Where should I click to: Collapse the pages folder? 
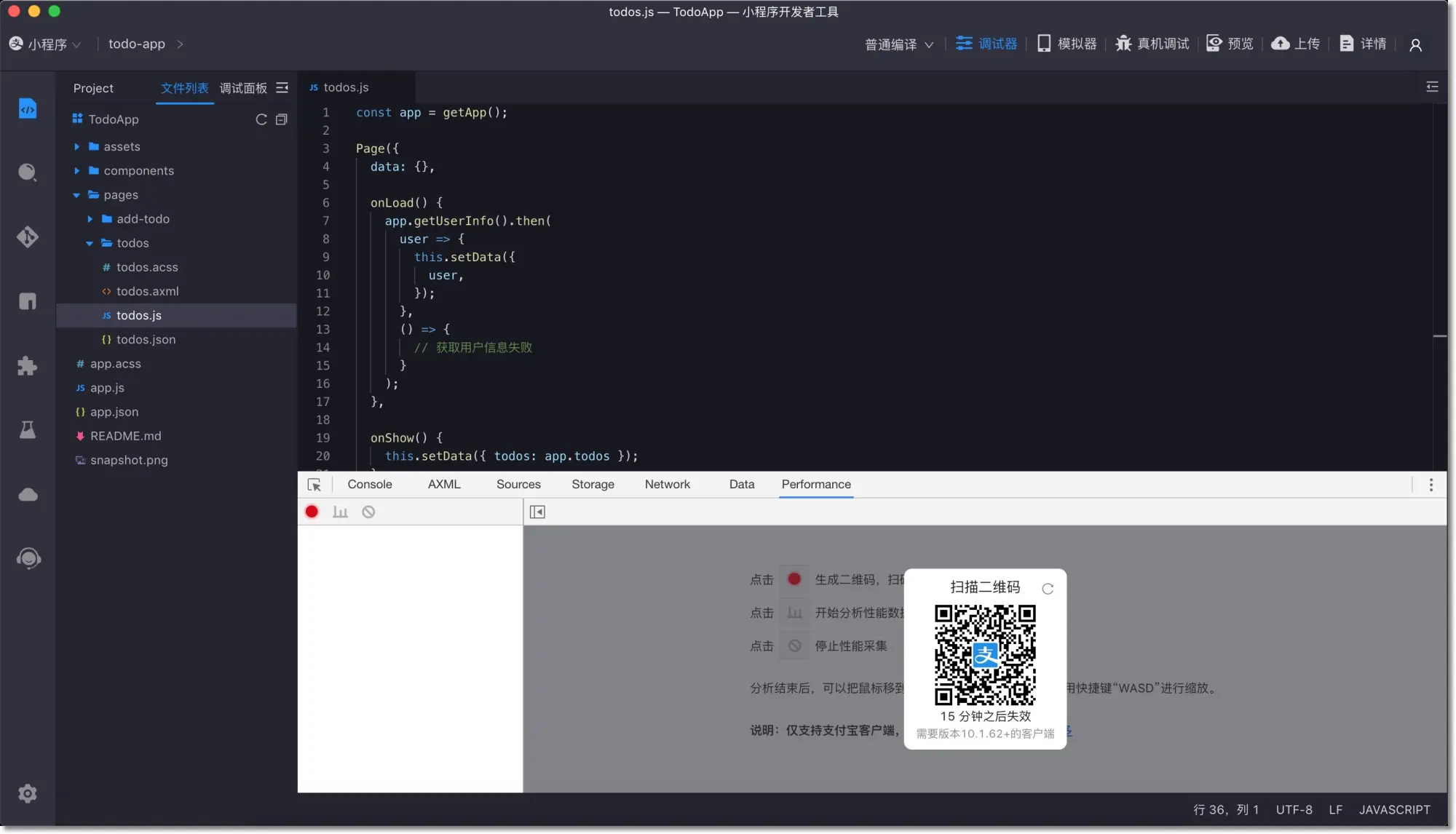[x=120, y=194]
